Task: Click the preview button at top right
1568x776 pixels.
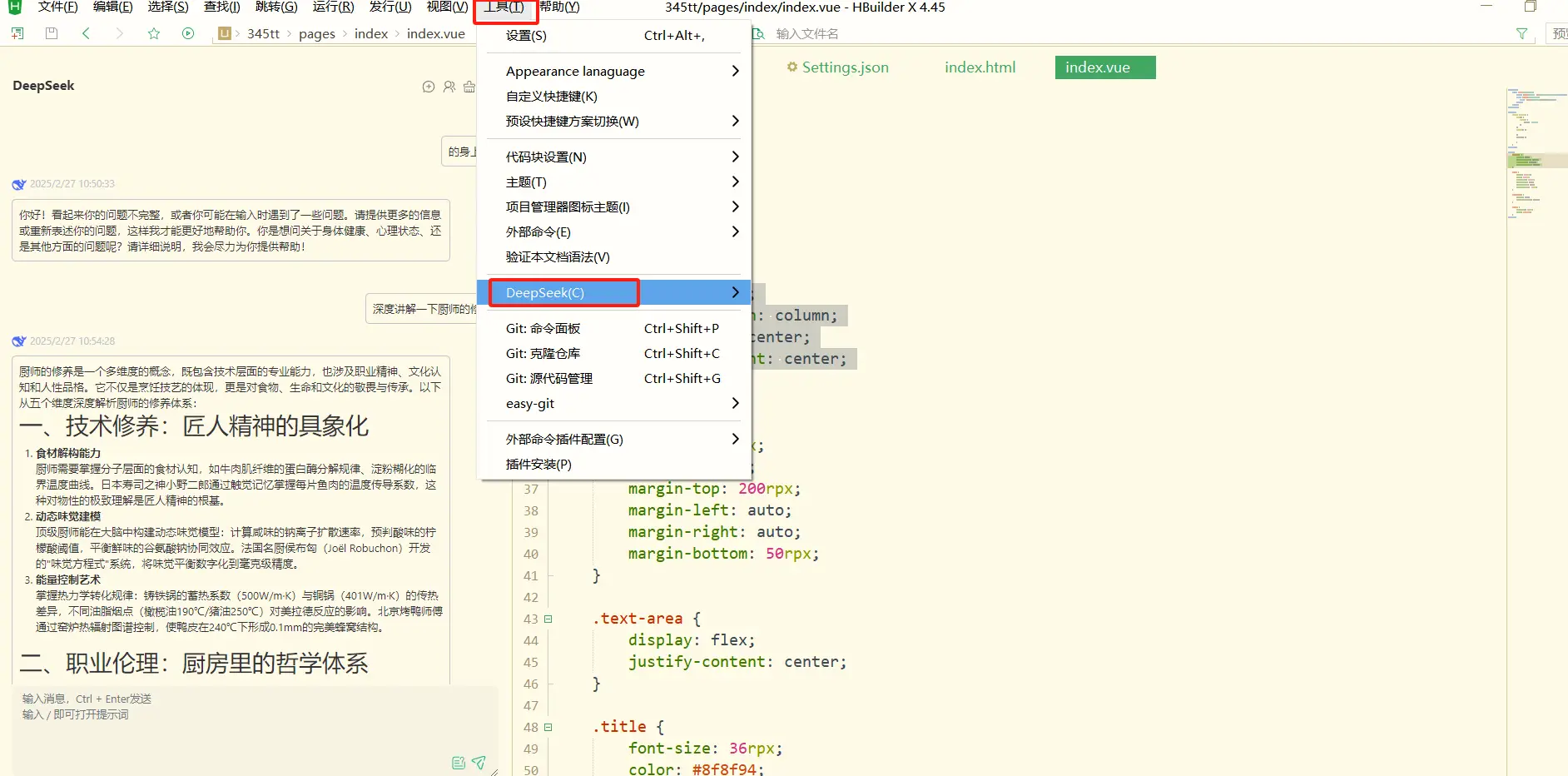Action: click(x=1557, y=33)
